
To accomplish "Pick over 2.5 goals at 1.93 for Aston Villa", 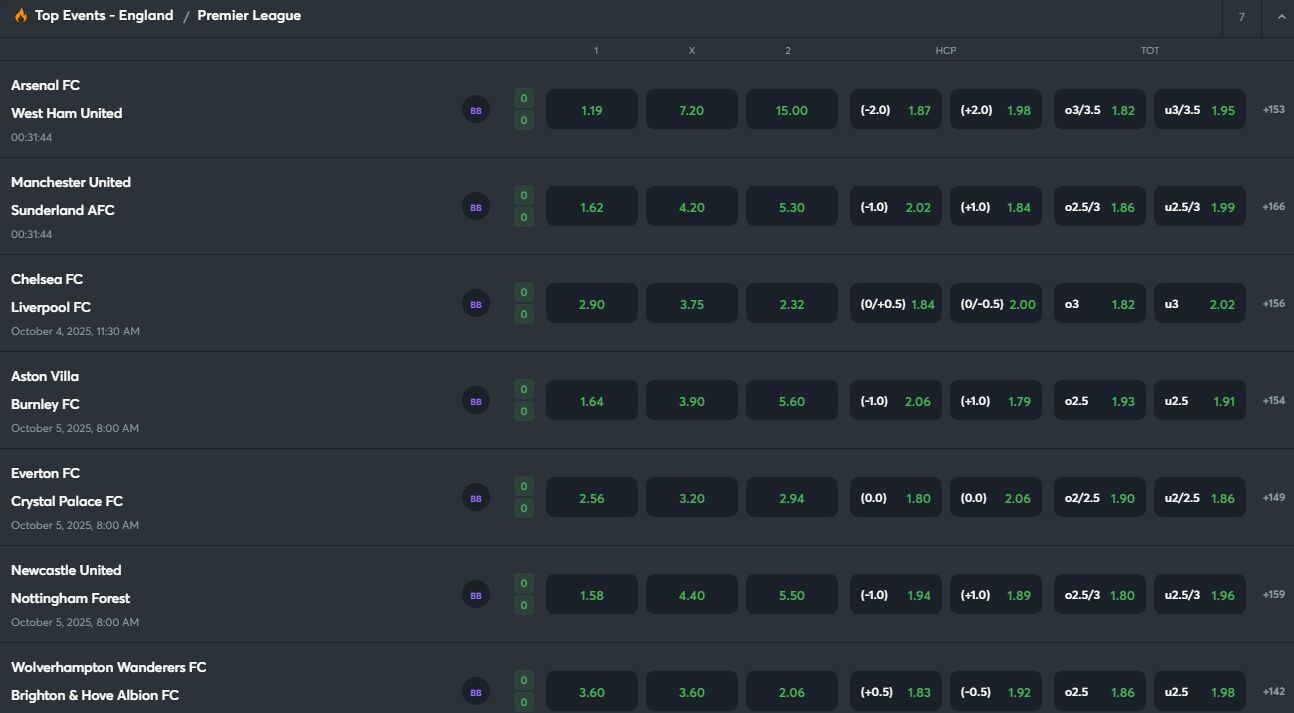I will (1097, 401).
